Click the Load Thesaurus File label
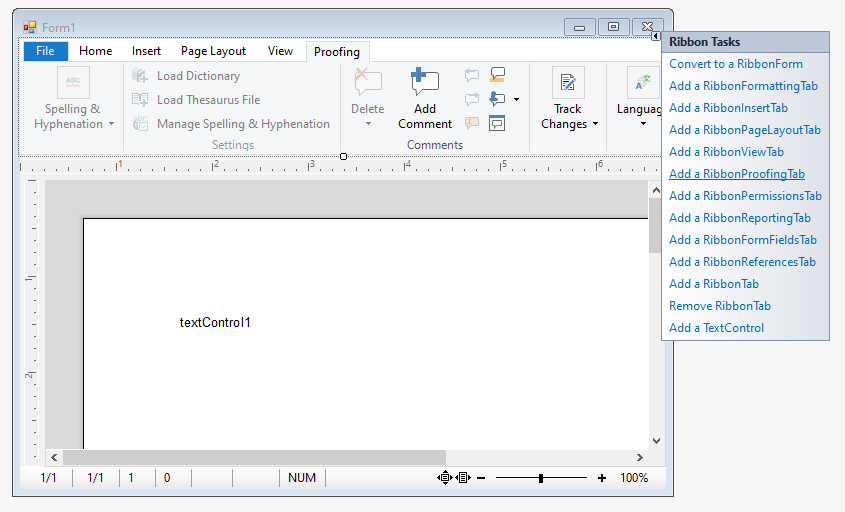This screenshot has width=845, height=512. click(x=209, y=100)
